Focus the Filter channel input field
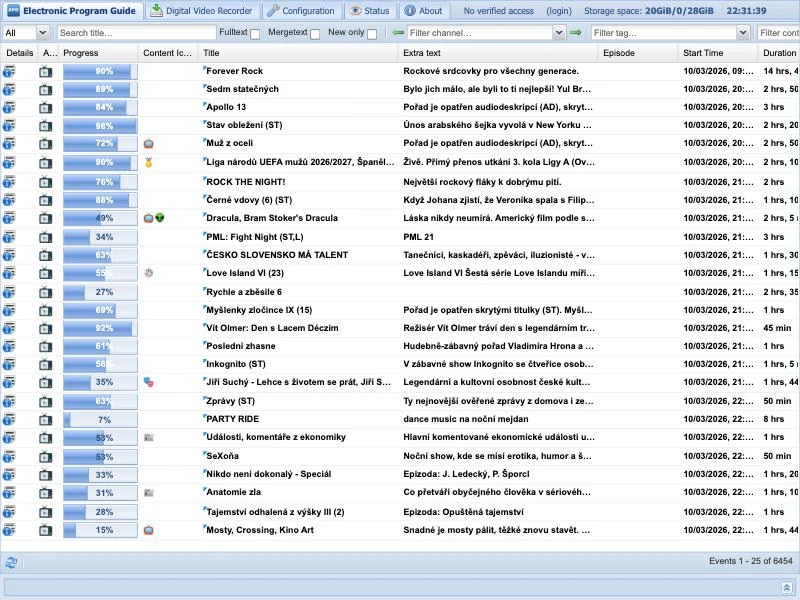This screenshot has height=600, width=800. [480, 33]
